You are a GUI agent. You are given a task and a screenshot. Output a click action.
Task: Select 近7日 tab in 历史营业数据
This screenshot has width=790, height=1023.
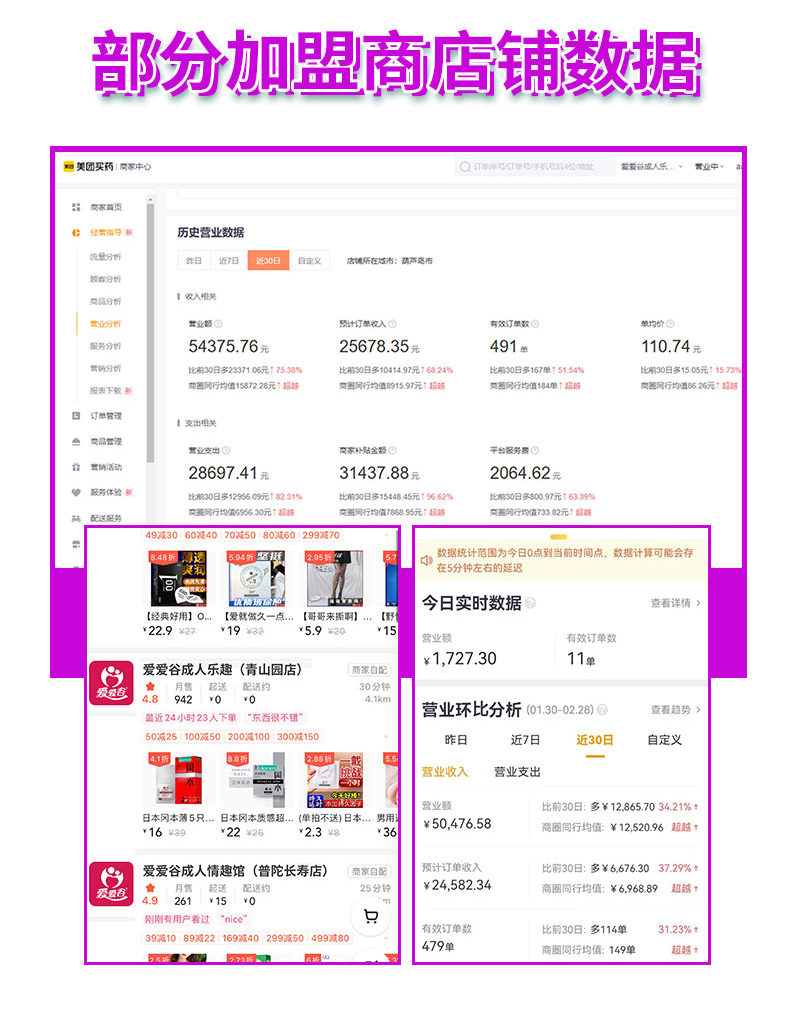coord(229,260)
